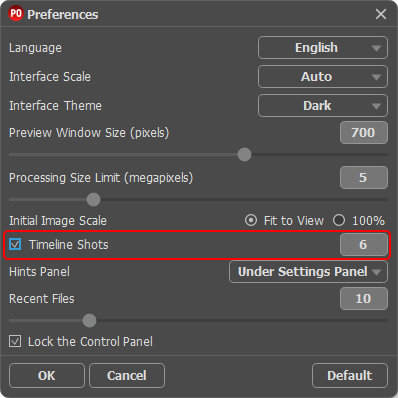Toggle Lock the Control Panel checkbox
The height and width of the screenshot is (398, 398).
click(x=15, y=341)
